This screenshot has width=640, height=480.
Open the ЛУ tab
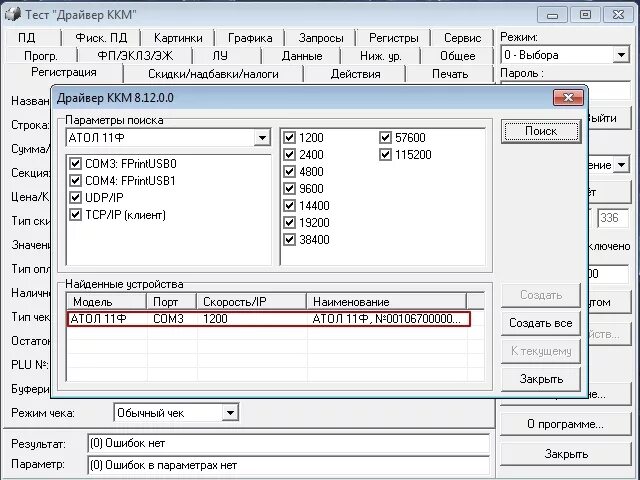[220, 56]
